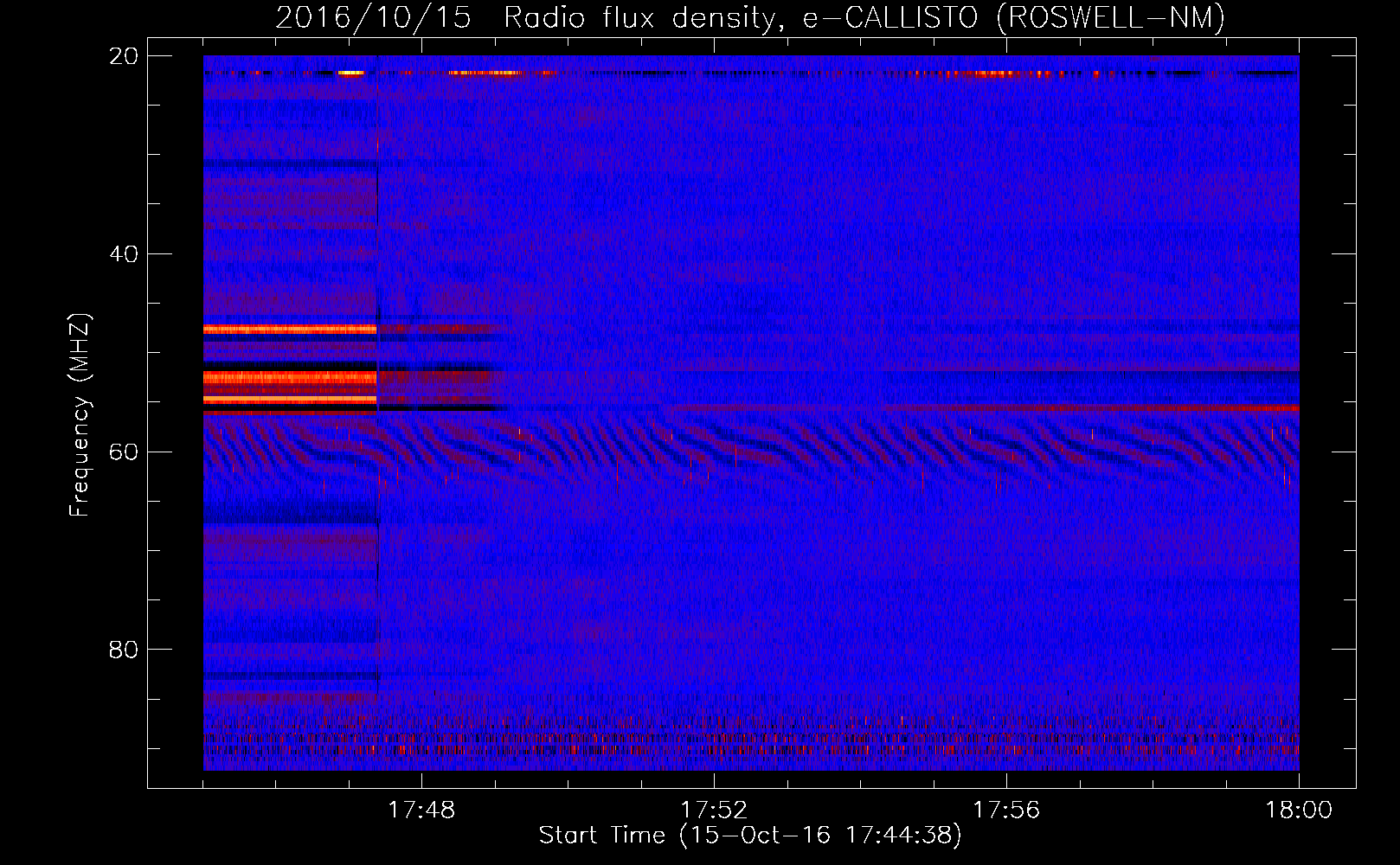Click the 17:48 time tick label

(421, 811)
